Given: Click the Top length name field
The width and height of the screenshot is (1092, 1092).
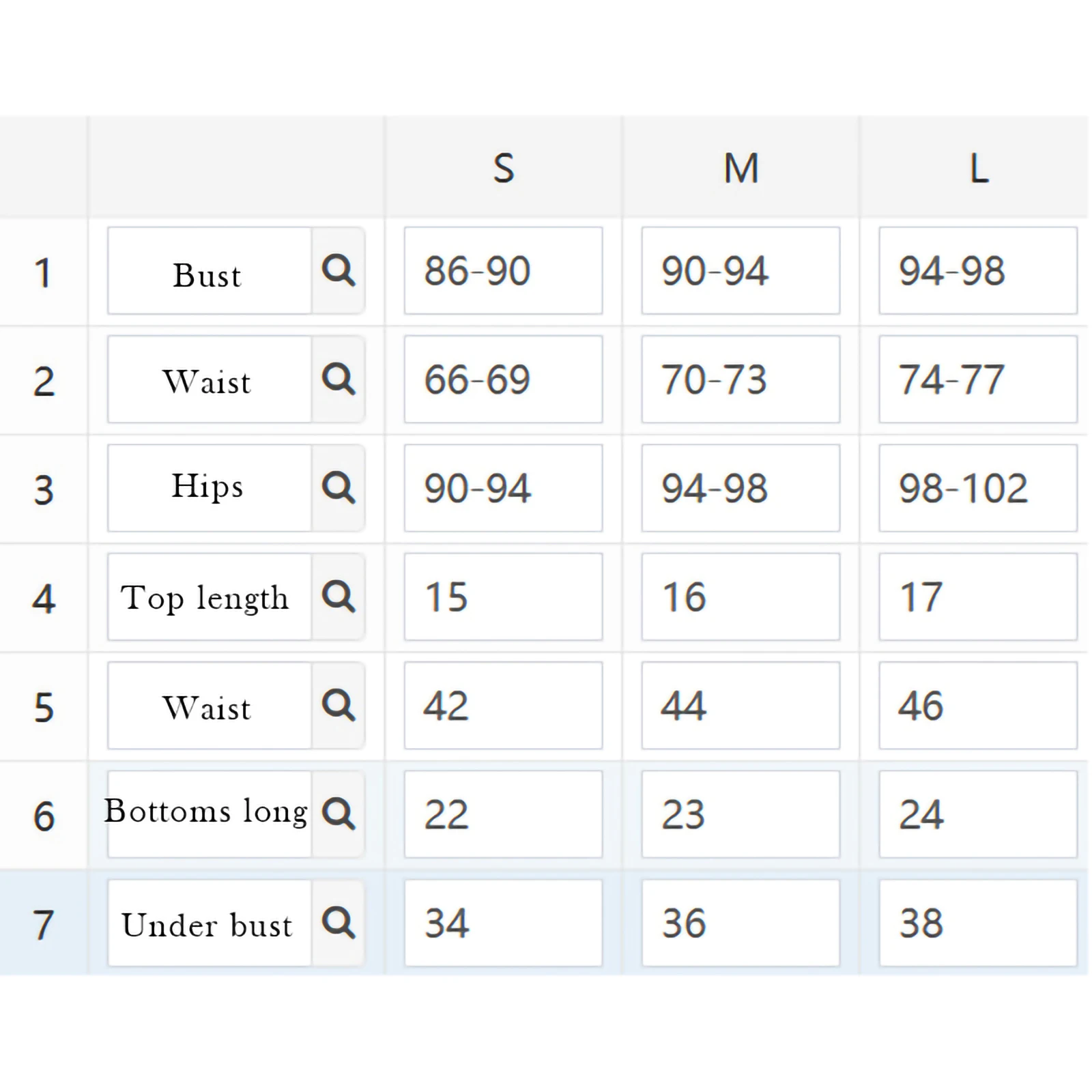Looking at the screenshot, I should tap(209, 597).
